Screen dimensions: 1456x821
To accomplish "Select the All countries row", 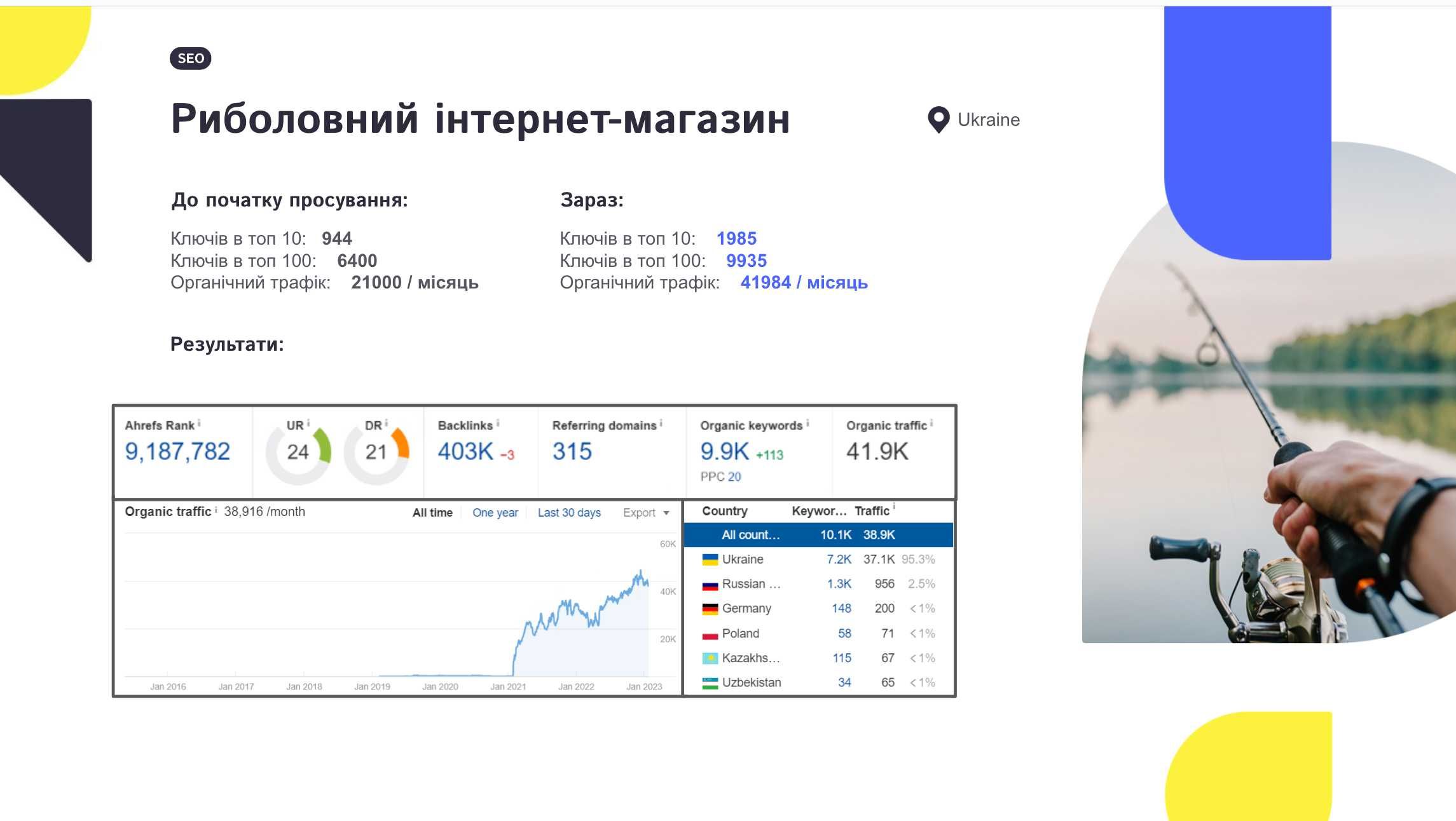I will pos(819,535).
